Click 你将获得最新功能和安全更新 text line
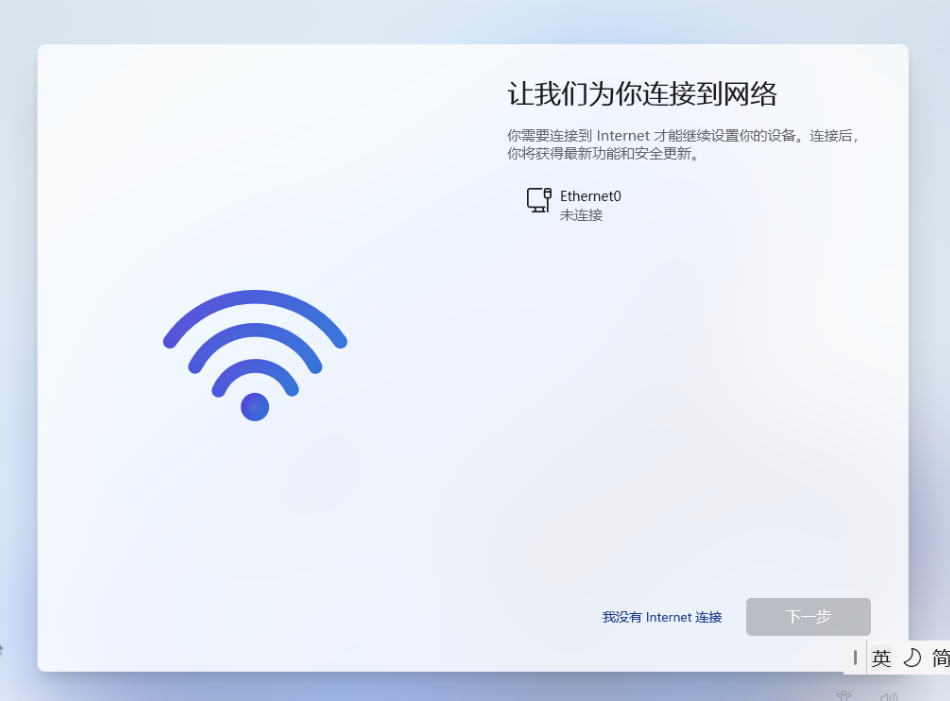The height and width of the screenshot is (701, 950). pyautogui.click(x=603, y=153)
